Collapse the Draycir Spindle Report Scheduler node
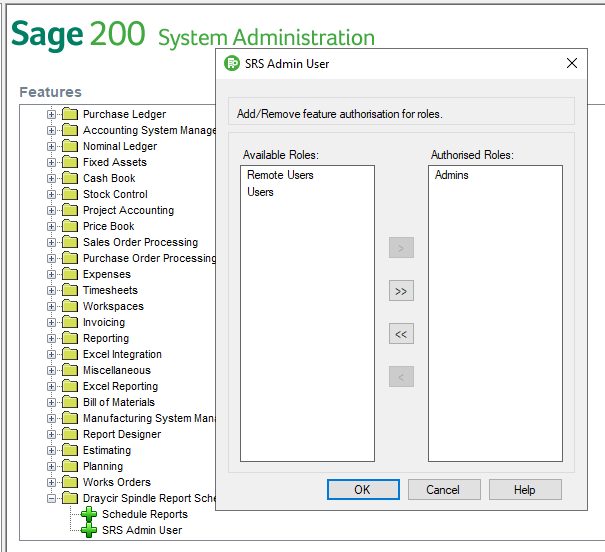The width and height of the screenshot is (605, 552). 51,498
